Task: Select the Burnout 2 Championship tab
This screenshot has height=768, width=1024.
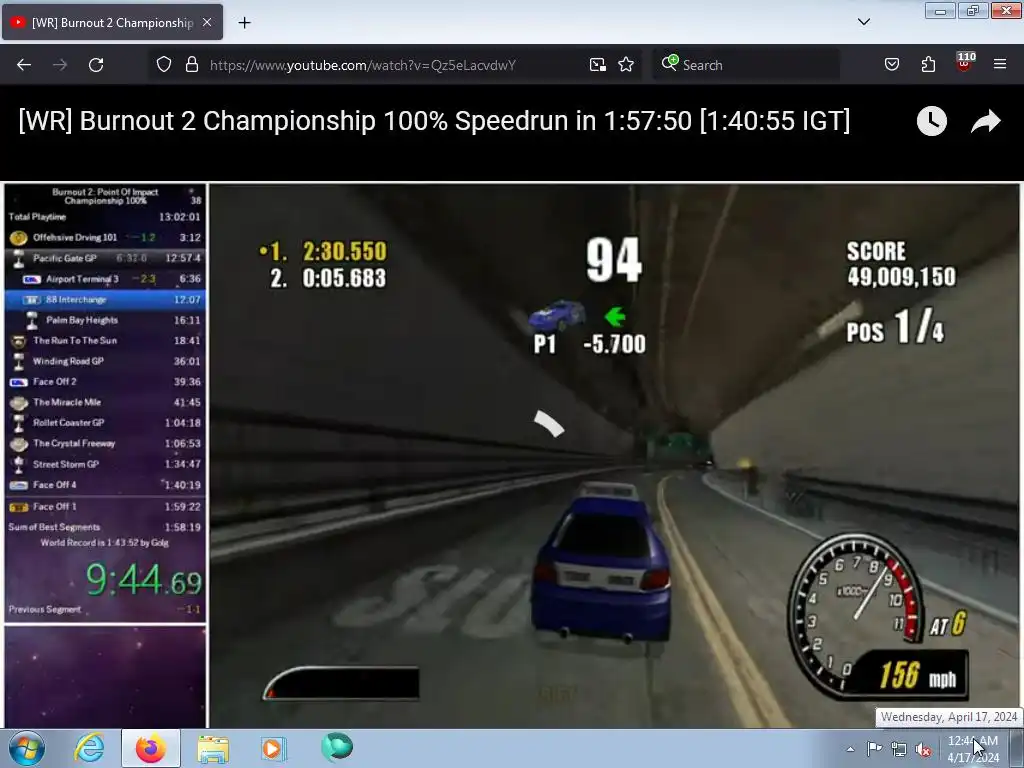Action: [112, 22]
